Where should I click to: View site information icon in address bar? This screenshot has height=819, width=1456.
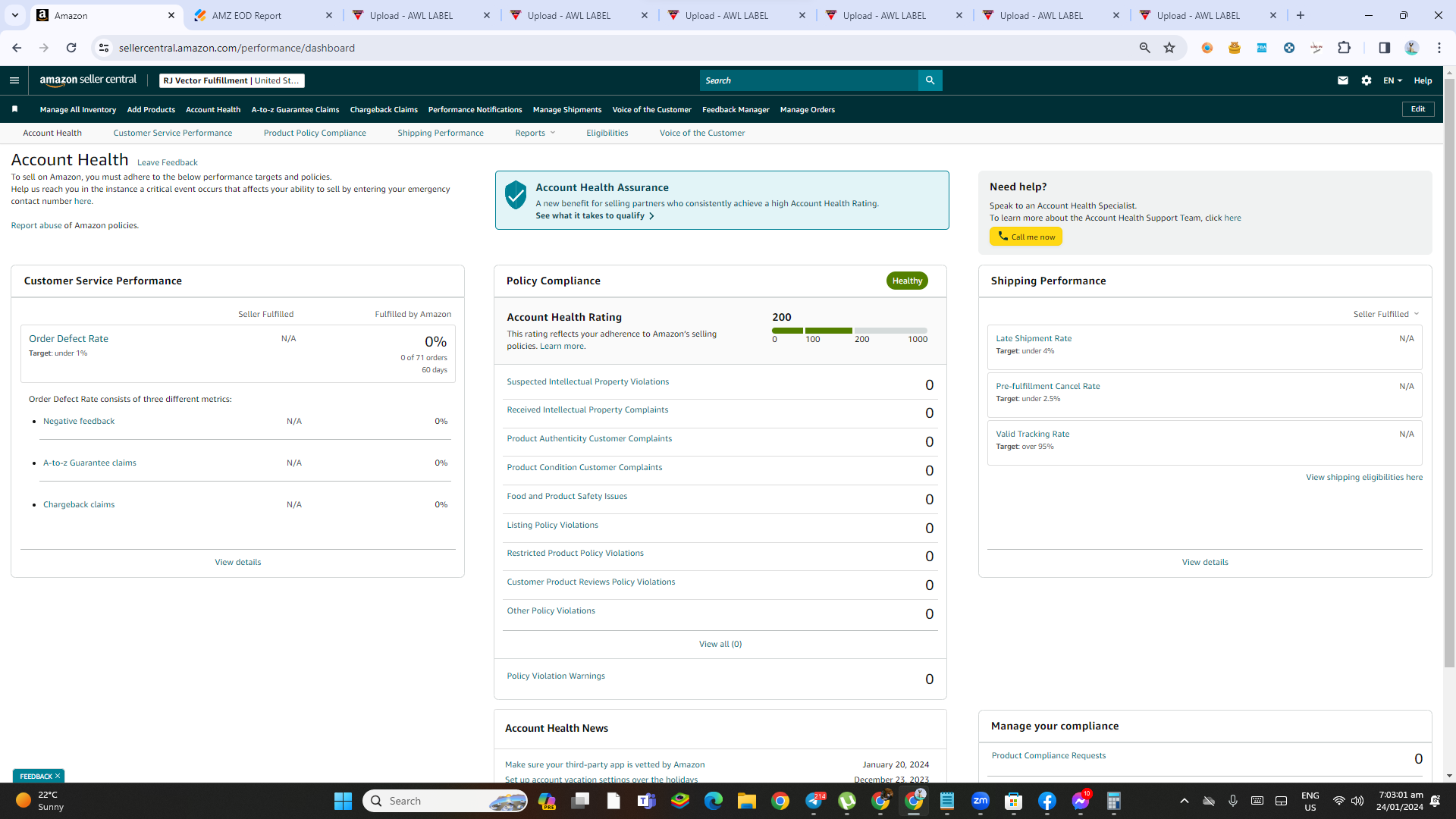point(104,48)
